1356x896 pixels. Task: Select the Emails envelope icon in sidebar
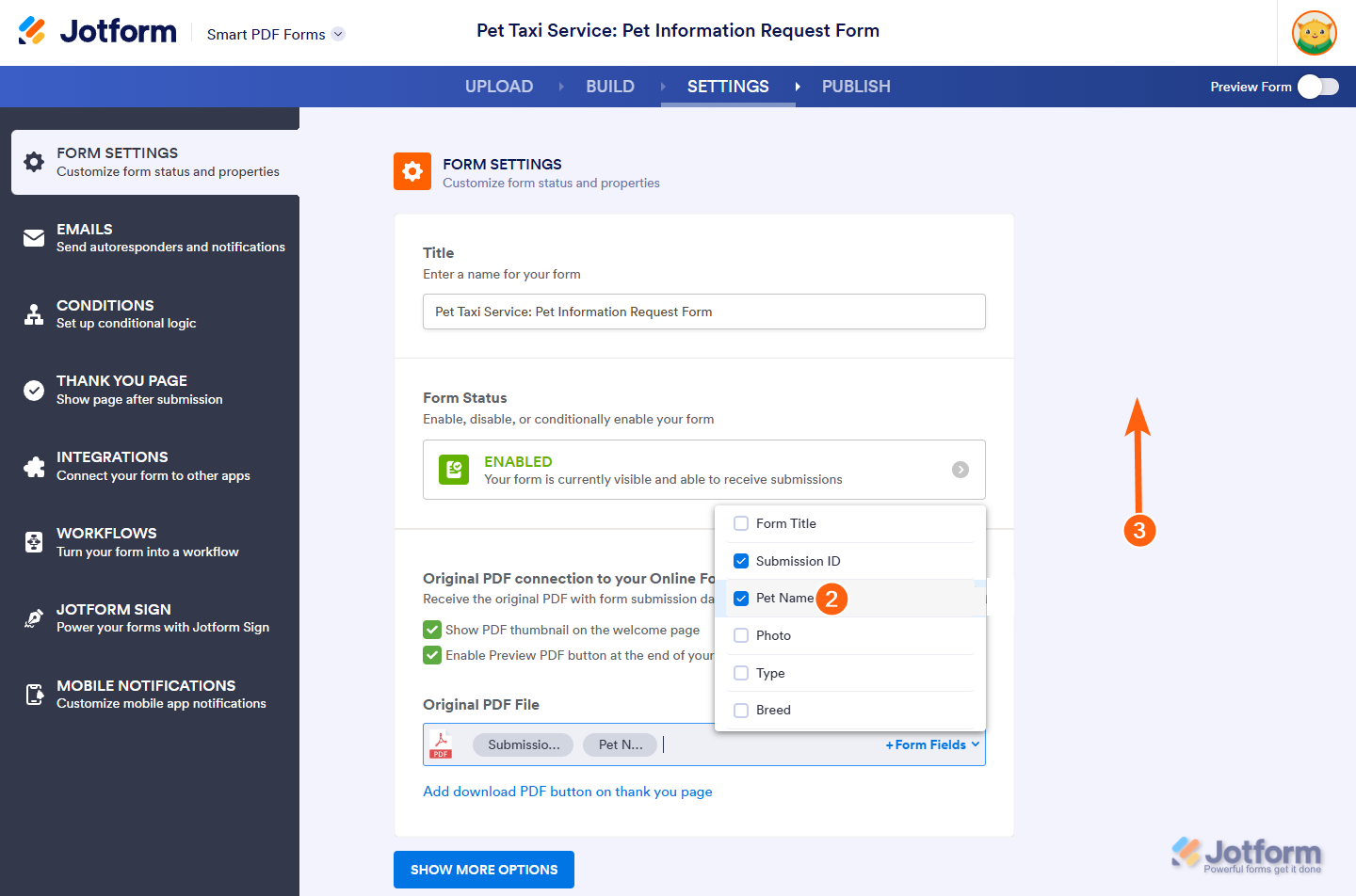click(32, 236)
